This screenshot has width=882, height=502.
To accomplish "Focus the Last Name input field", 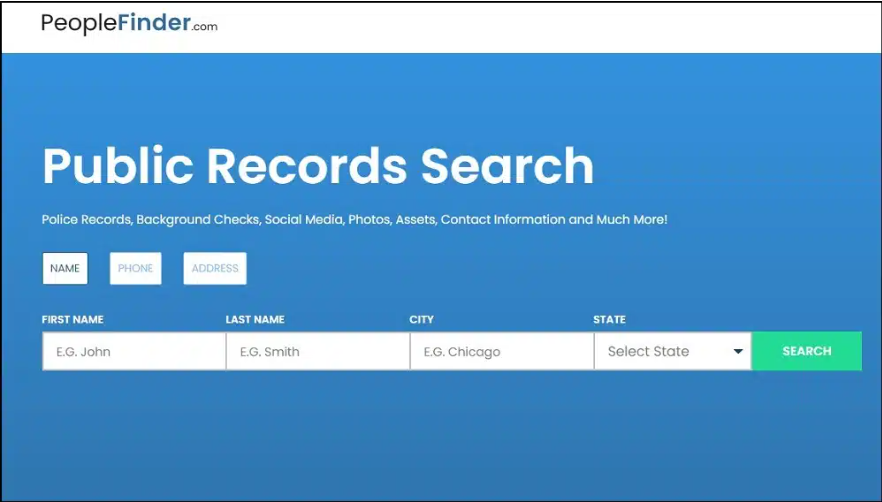I will tap(318, 351).
